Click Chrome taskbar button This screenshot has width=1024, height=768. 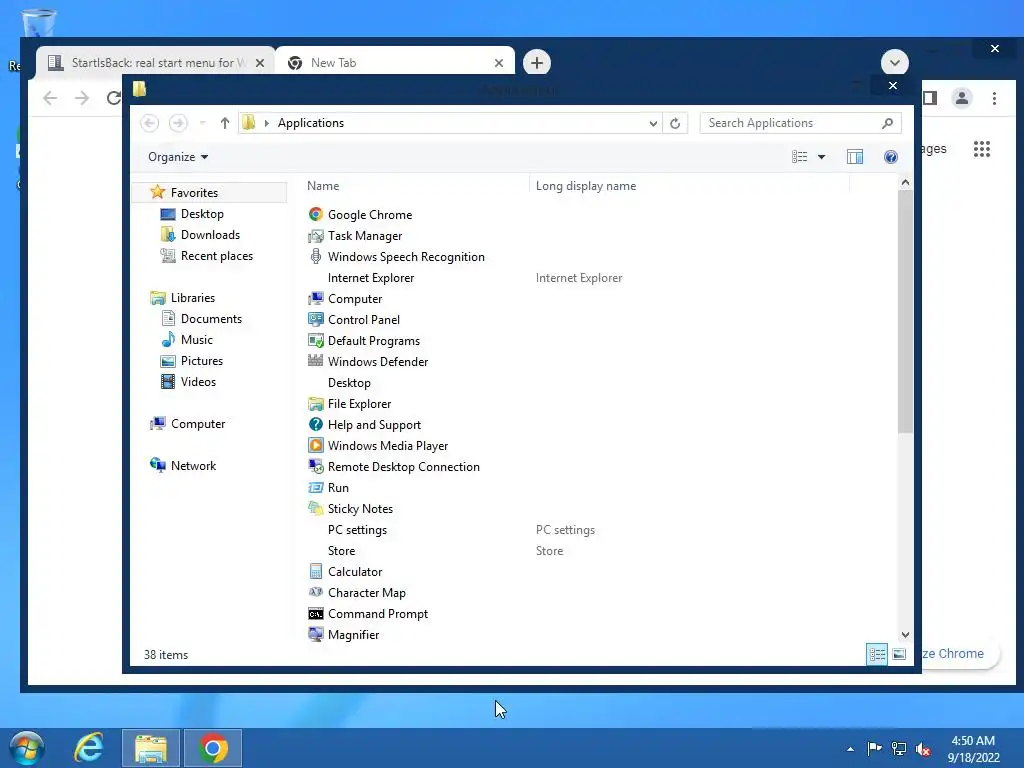213,748
